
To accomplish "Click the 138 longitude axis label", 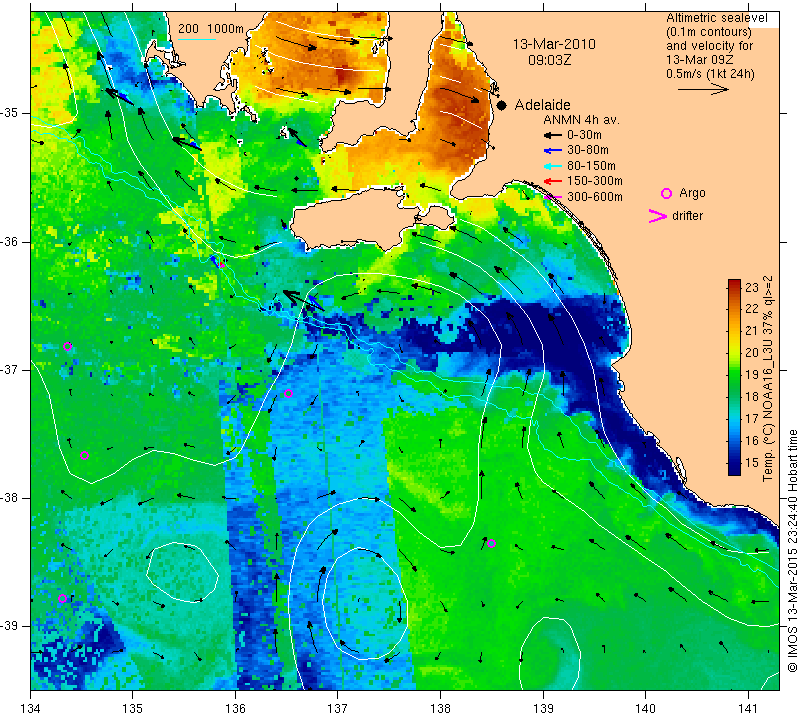I will pos(440,709).
